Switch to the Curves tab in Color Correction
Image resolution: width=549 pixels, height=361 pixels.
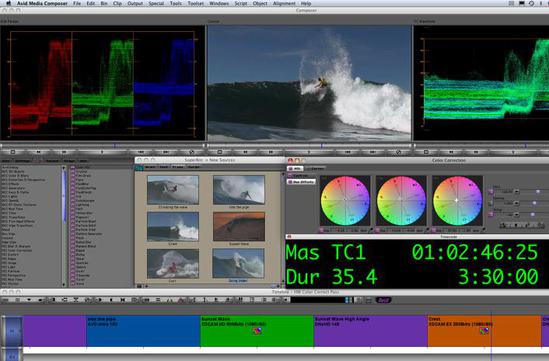(x=315, y=168)
